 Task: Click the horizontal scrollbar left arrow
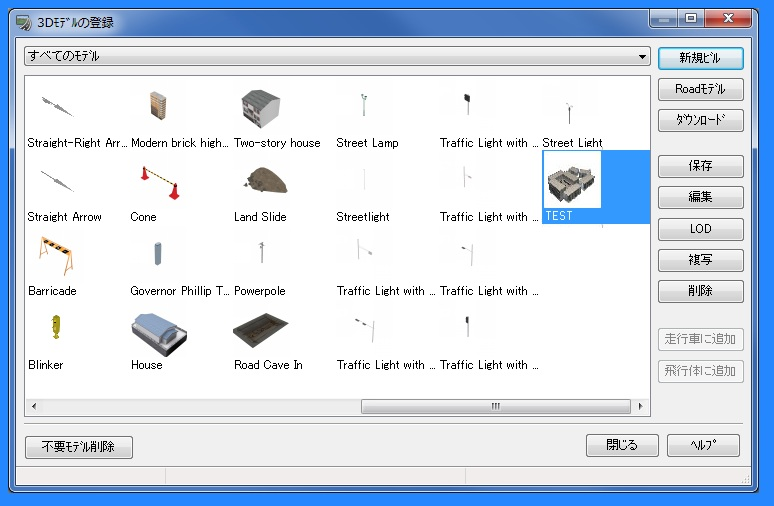(34, 406)
